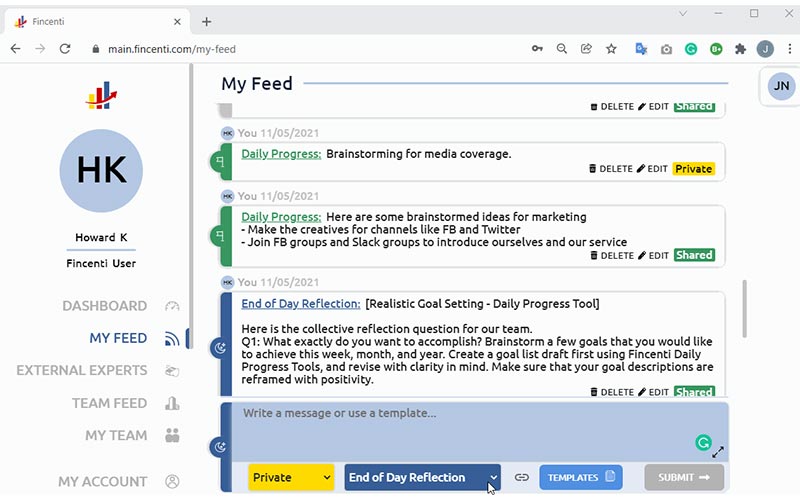Open the Chrome profile J avatar

pyautogui.click(x=765, y=49)
